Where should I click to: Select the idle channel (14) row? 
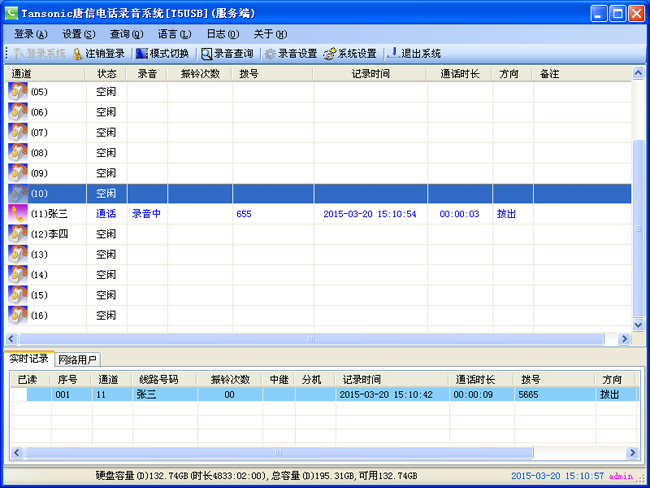click(x=300, y=275)
